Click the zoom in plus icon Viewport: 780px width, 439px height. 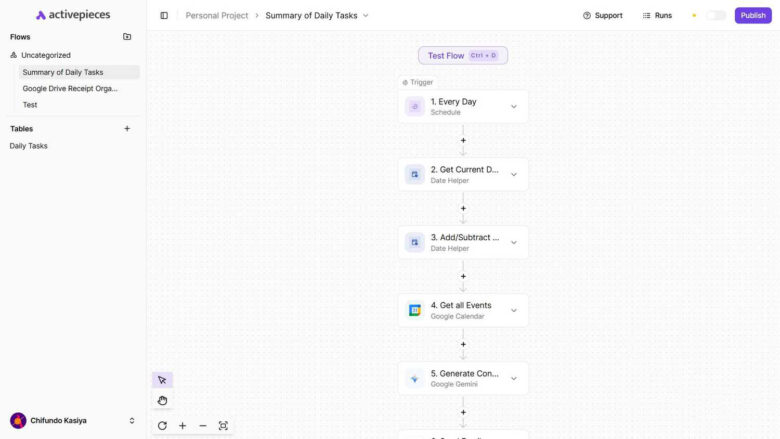point(183,426)
